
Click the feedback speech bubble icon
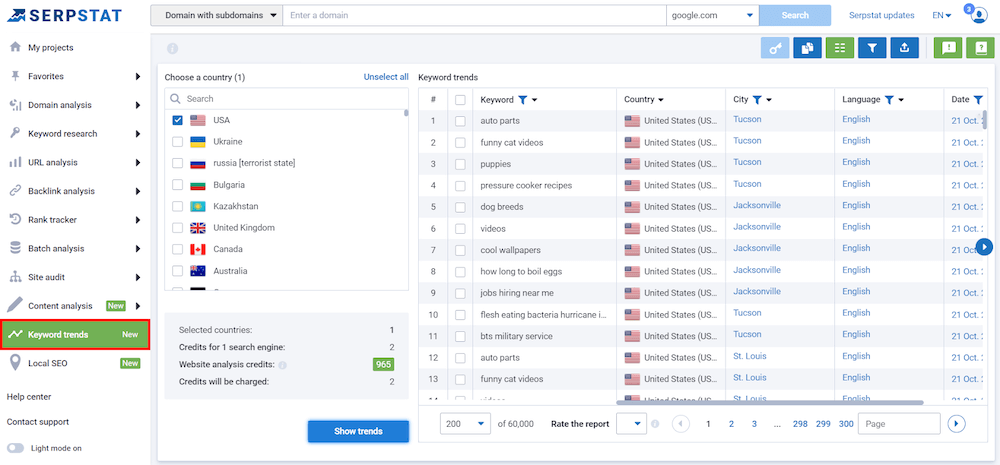(948, 47)
